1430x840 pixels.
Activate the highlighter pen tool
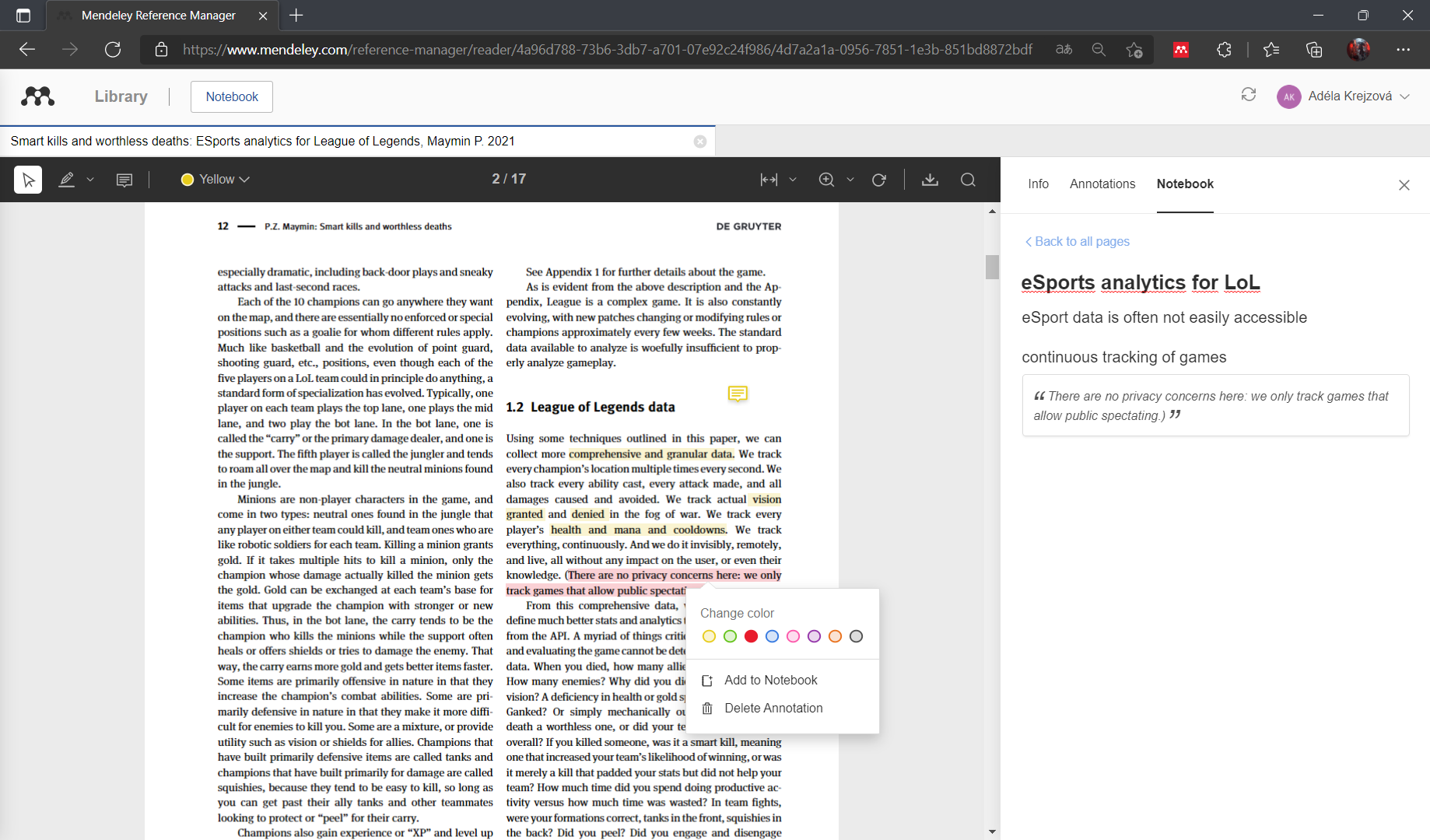[x=67, y=180]
